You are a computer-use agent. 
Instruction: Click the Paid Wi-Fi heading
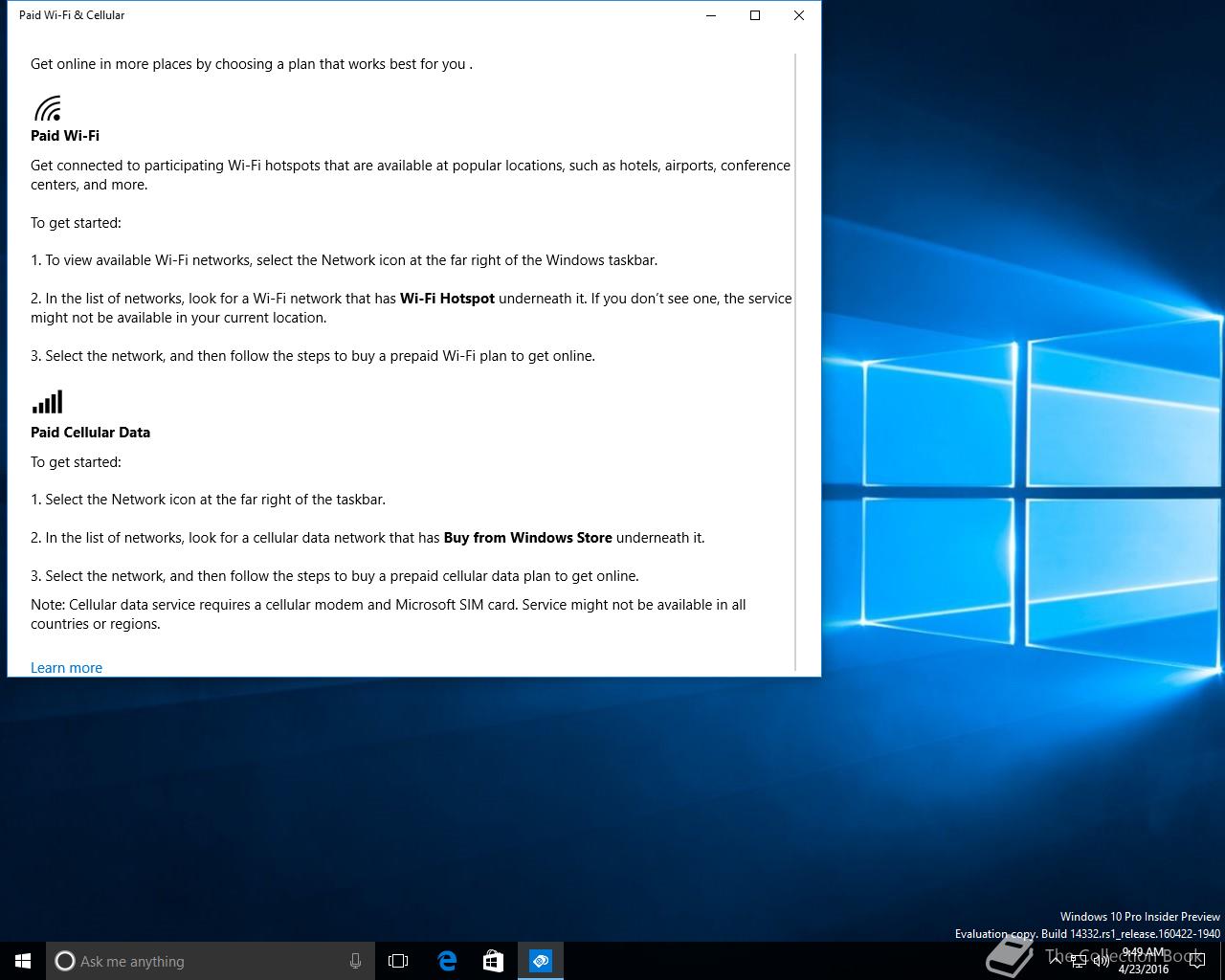pyautogui.click(x=65, y=136)
